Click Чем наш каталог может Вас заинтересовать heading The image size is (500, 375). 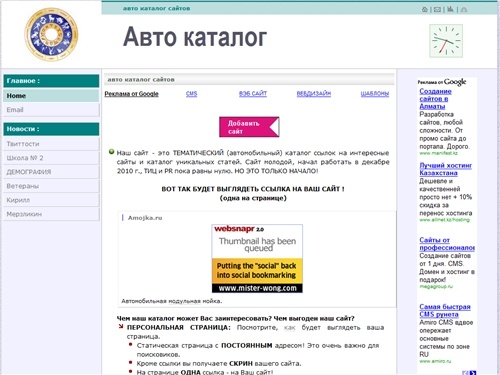(x=235, y=318)
